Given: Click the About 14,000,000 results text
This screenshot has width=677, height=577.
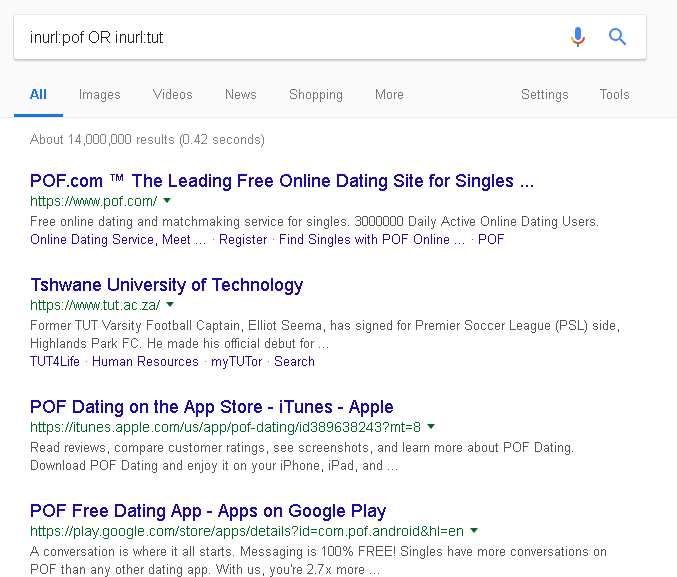Looking at the screenshot, I should point(147,139).
